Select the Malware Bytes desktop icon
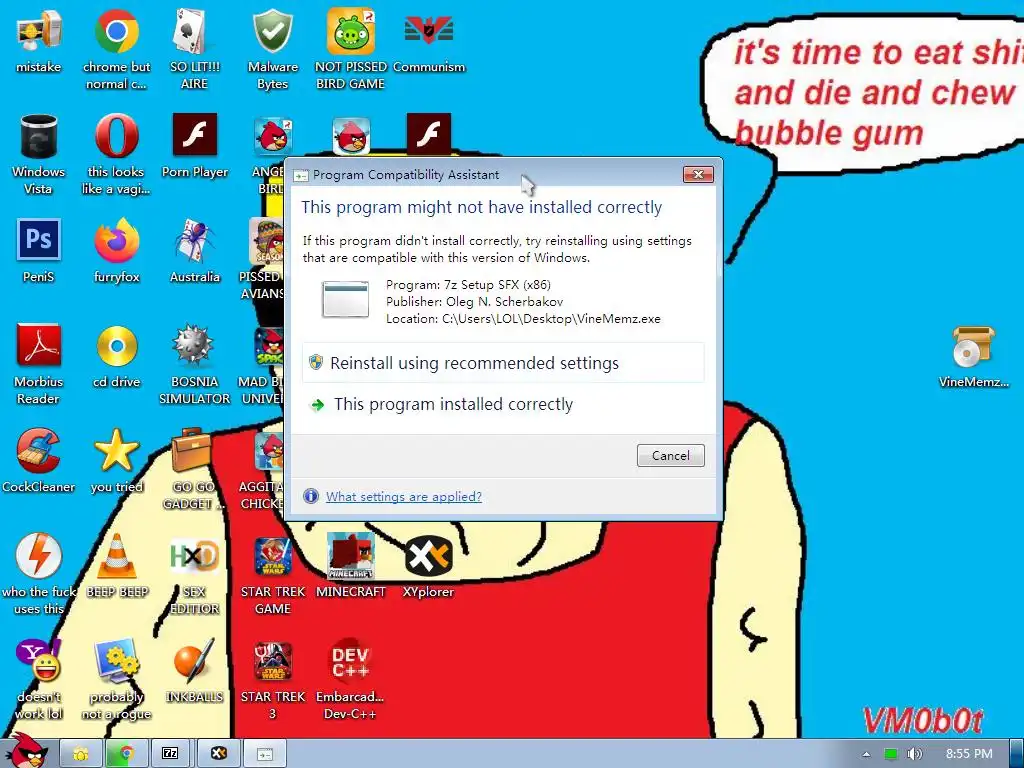The width and height of the screenshot is (1024, 768). (272, 49)
